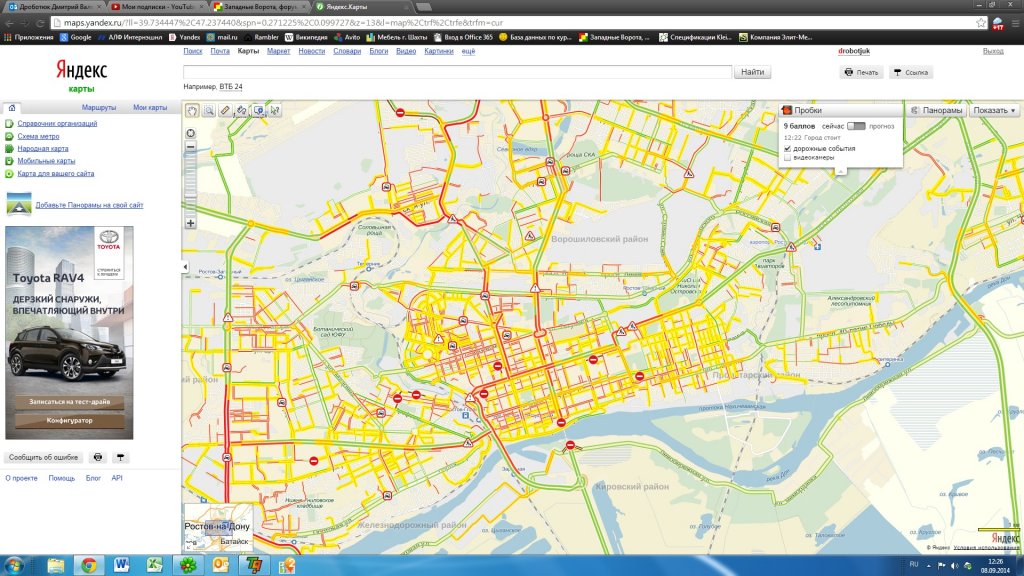
Task: Click the Toyota RAV4 advertisement
Action: [69, 332]
